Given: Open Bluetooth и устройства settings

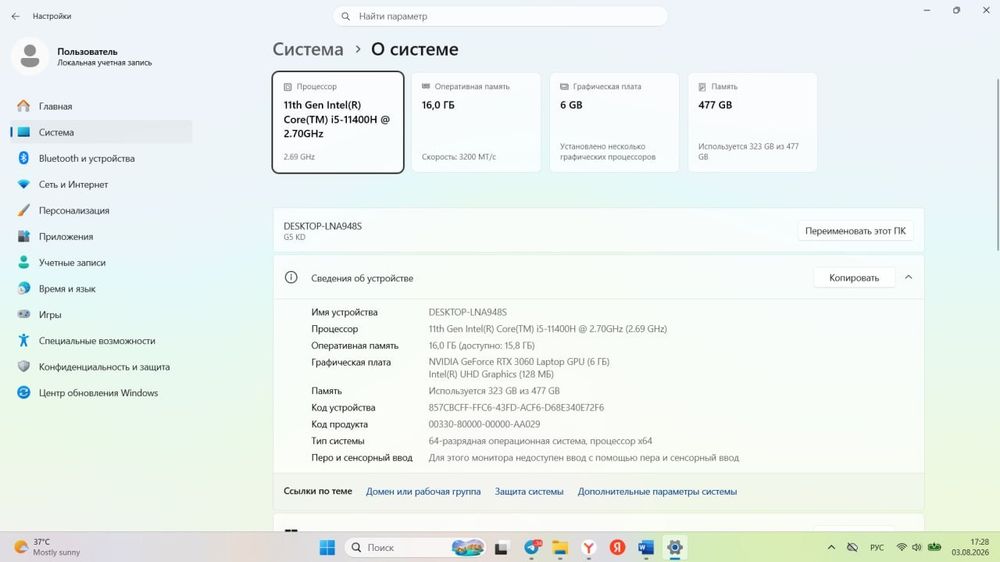Looking at the screenshot, I should (x=101, y=158).
